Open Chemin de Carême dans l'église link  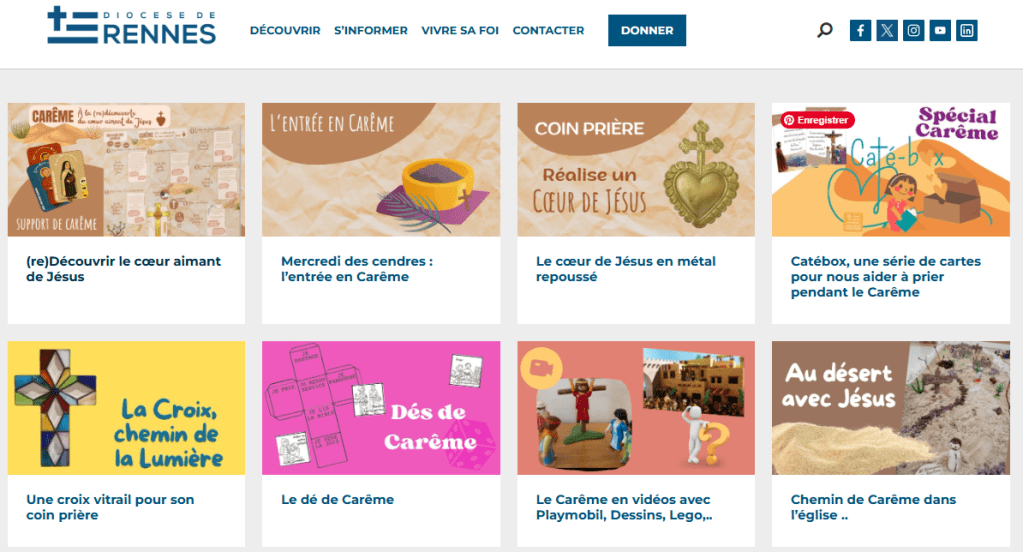point(873,507)
